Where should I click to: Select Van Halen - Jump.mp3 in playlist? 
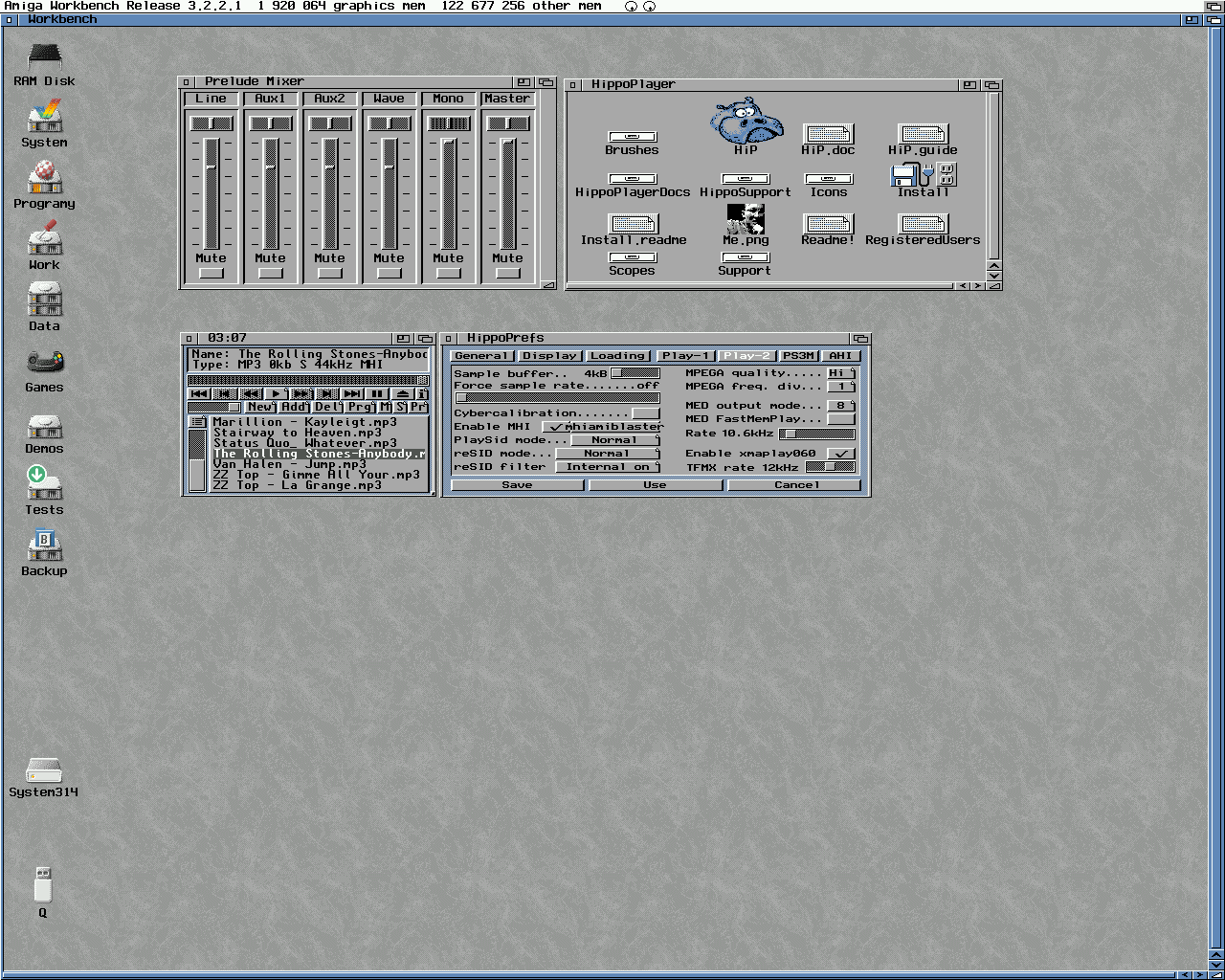289,464
